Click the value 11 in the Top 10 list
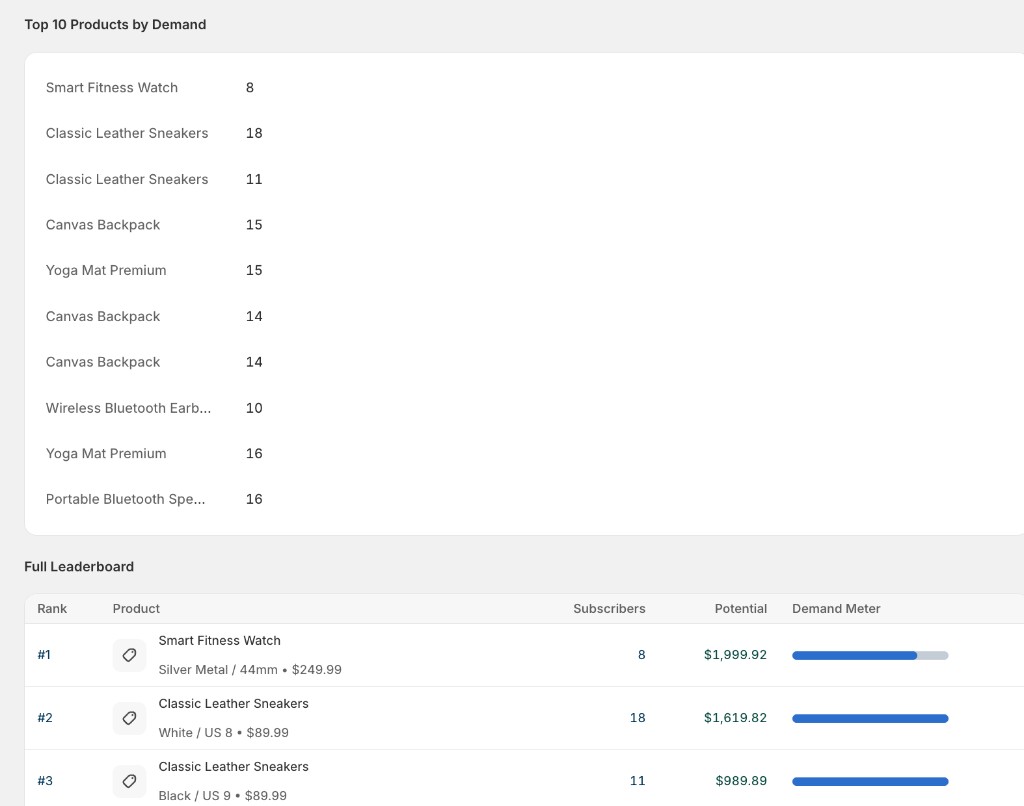Viewport: 1024px width, 806px height. pos(254,179)
